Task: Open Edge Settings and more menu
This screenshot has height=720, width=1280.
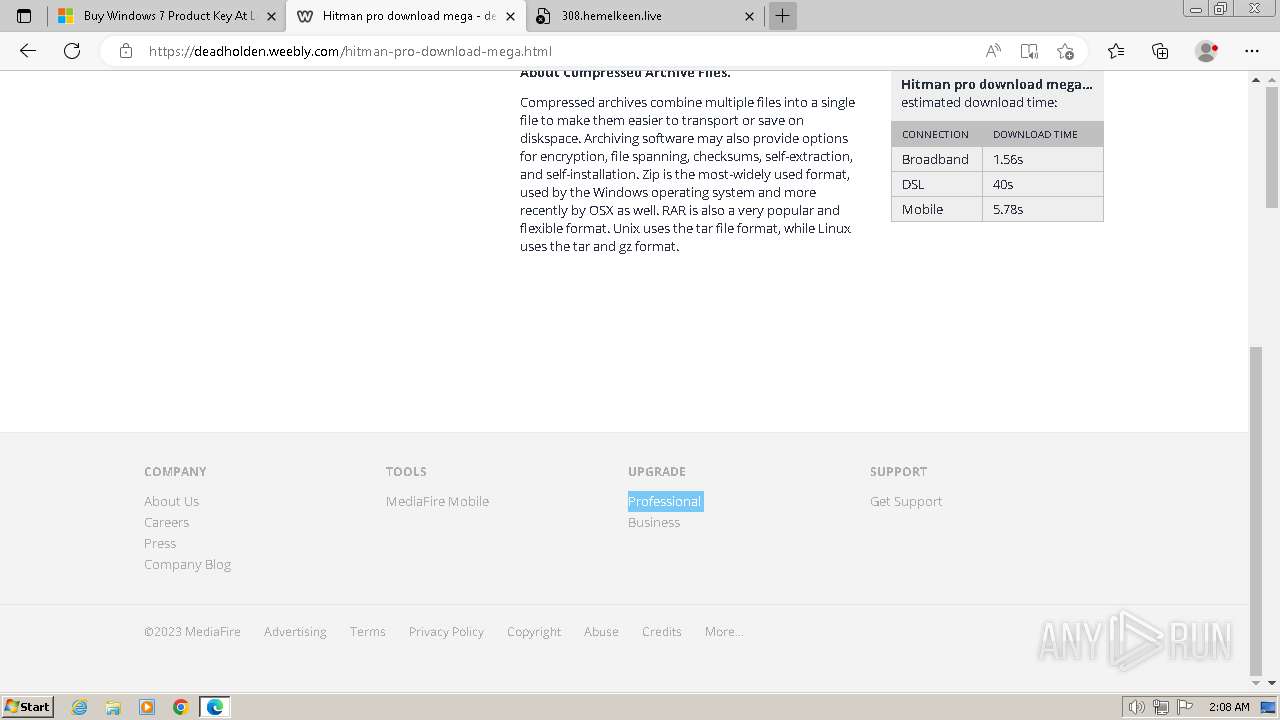Action: (x=1252, y=51)
